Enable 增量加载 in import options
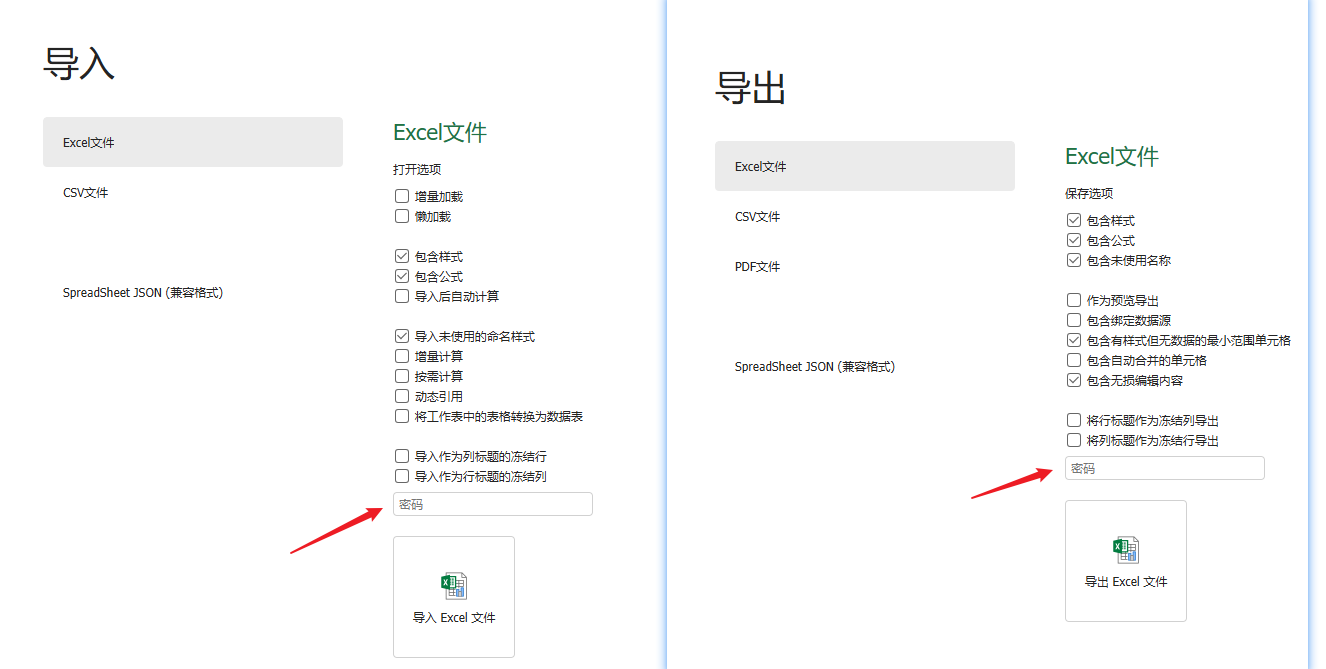 click(402, 196)
